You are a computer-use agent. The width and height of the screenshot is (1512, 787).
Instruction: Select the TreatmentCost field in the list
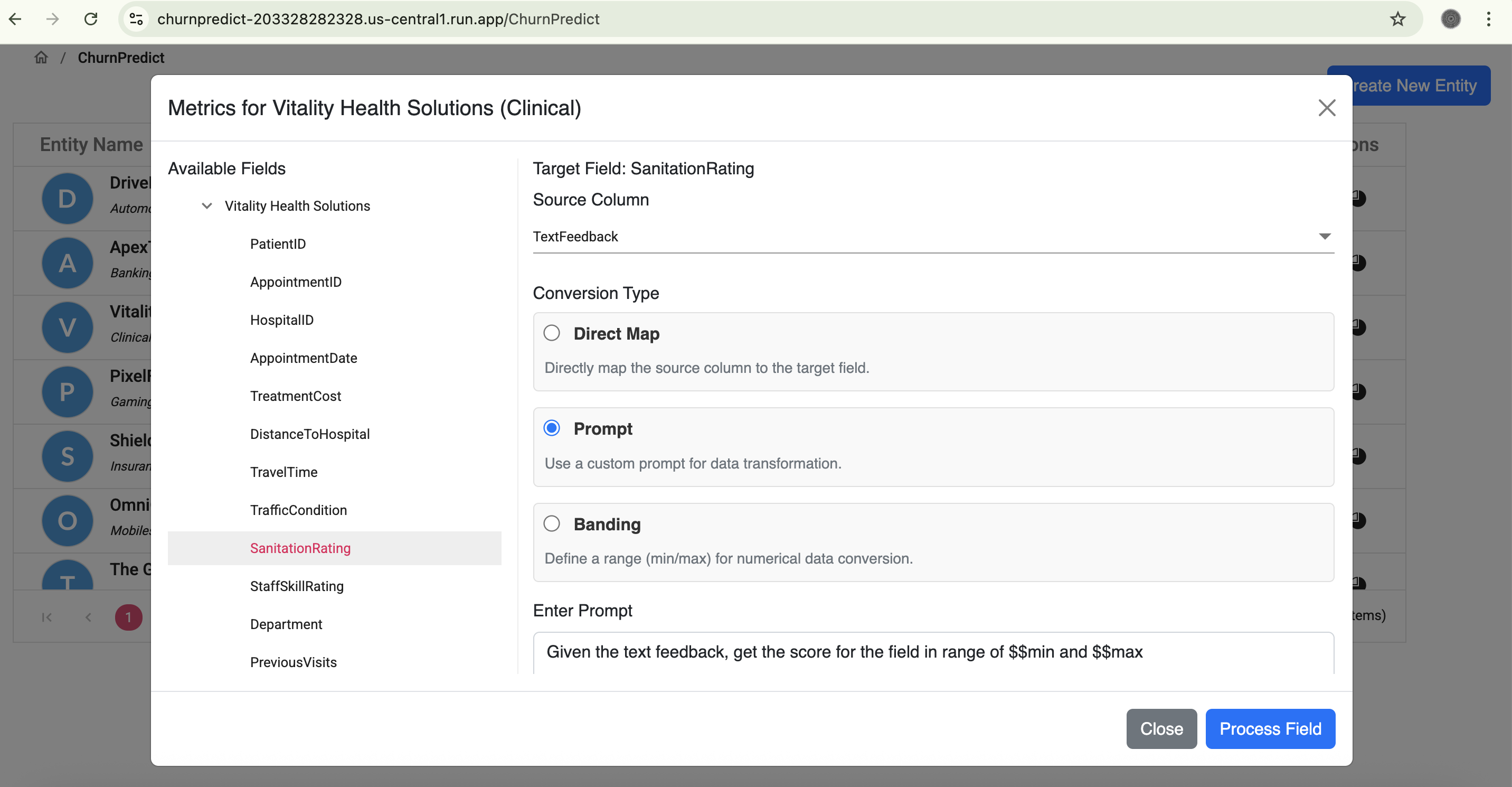[295, 396]
